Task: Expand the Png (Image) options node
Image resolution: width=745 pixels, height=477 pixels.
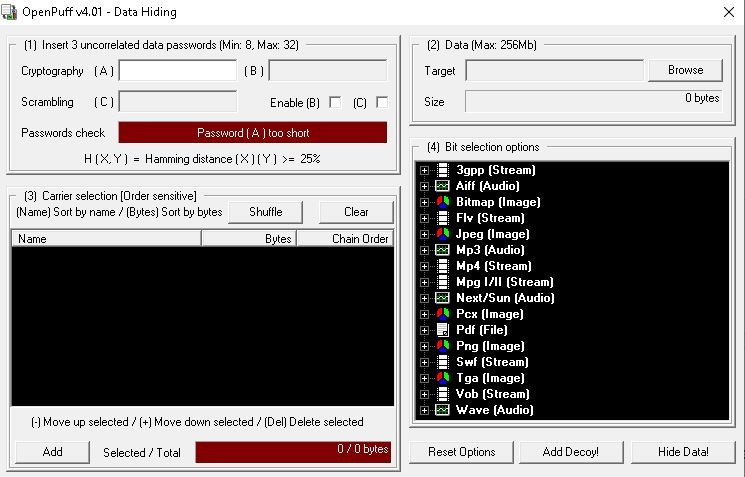Action: coord(425,346)
